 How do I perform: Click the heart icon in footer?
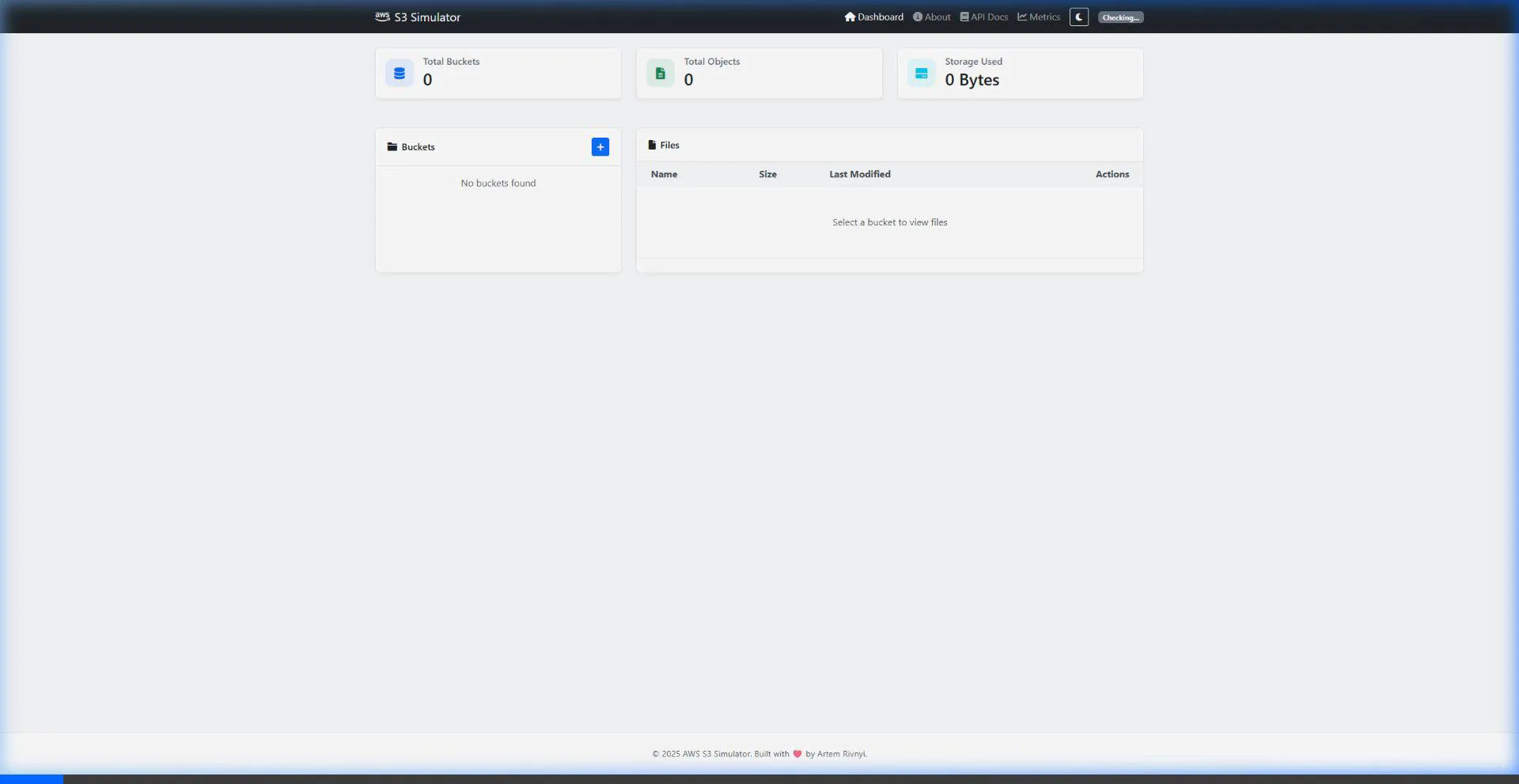point(797,754)
